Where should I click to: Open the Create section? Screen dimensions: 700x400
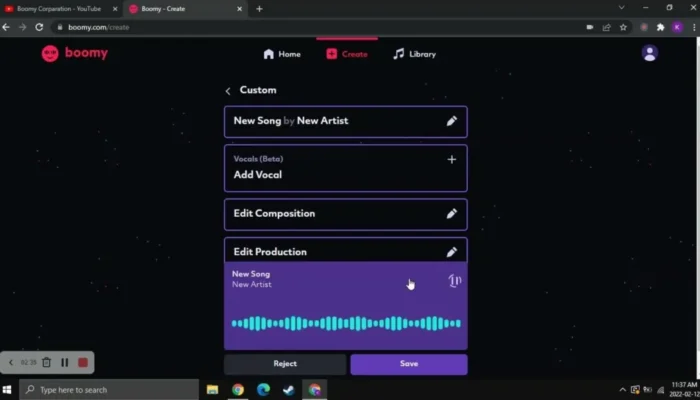347,54
